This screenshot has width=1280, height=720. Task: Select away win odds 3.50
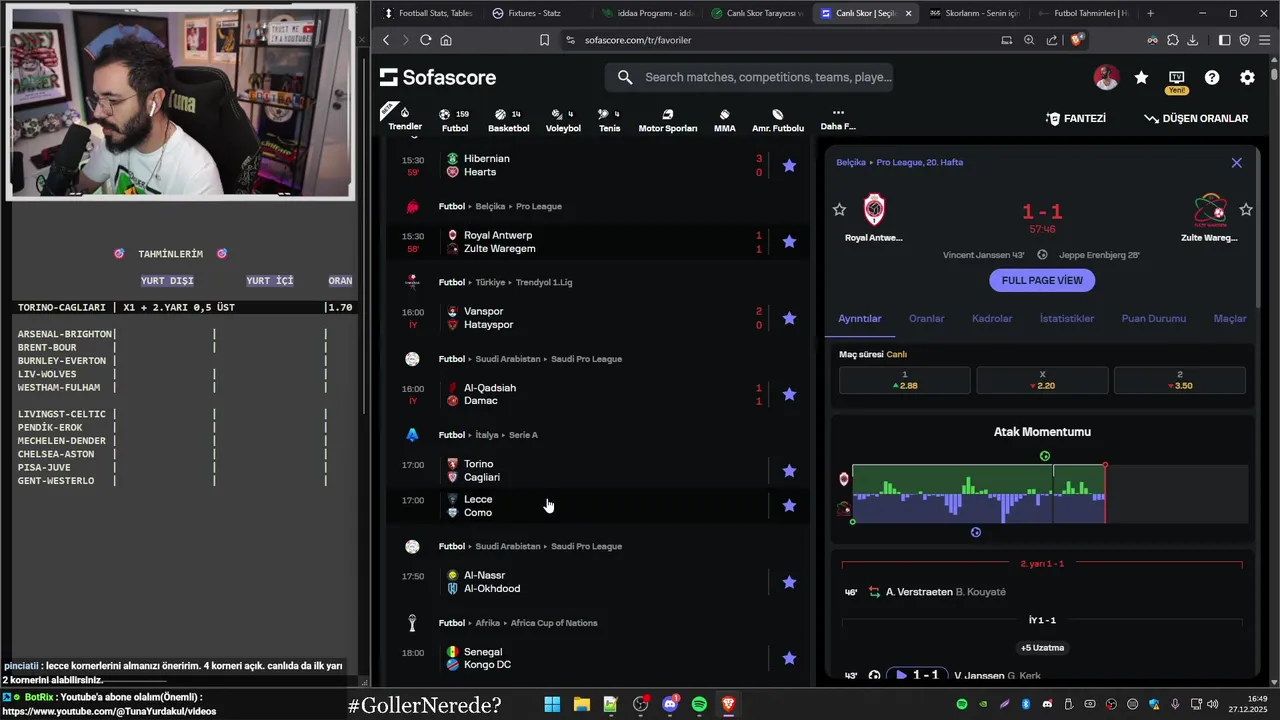(x=1180, y=380)
